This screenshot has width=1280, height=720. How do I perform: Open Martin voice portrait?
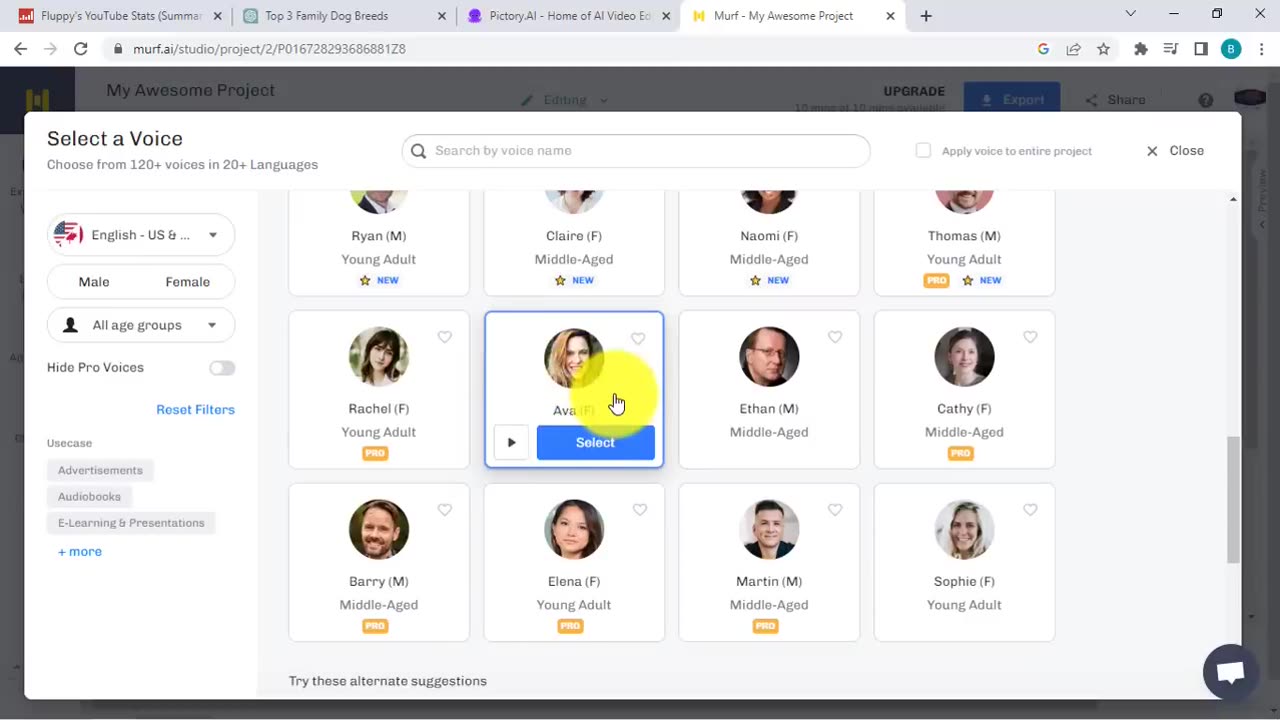pos(769,530)
